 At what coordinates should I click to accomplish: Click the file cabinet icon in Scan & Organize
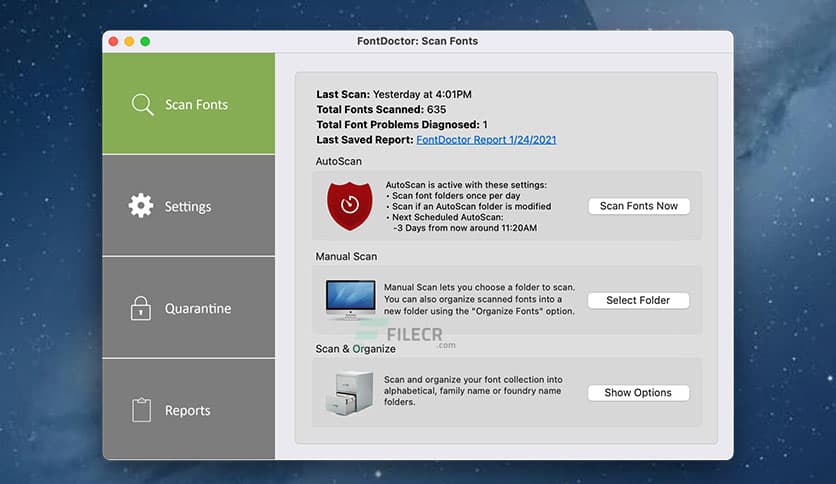[x=350, y=393]
